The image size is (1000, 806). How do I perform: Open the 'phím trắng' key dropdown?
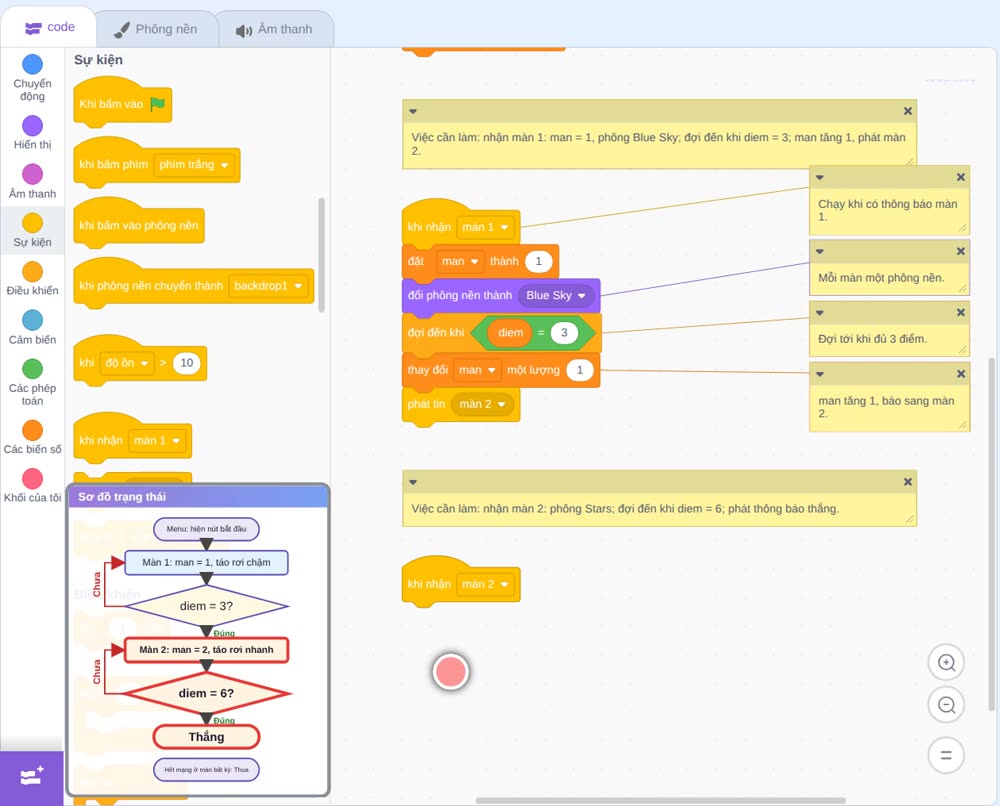point(224,165)
